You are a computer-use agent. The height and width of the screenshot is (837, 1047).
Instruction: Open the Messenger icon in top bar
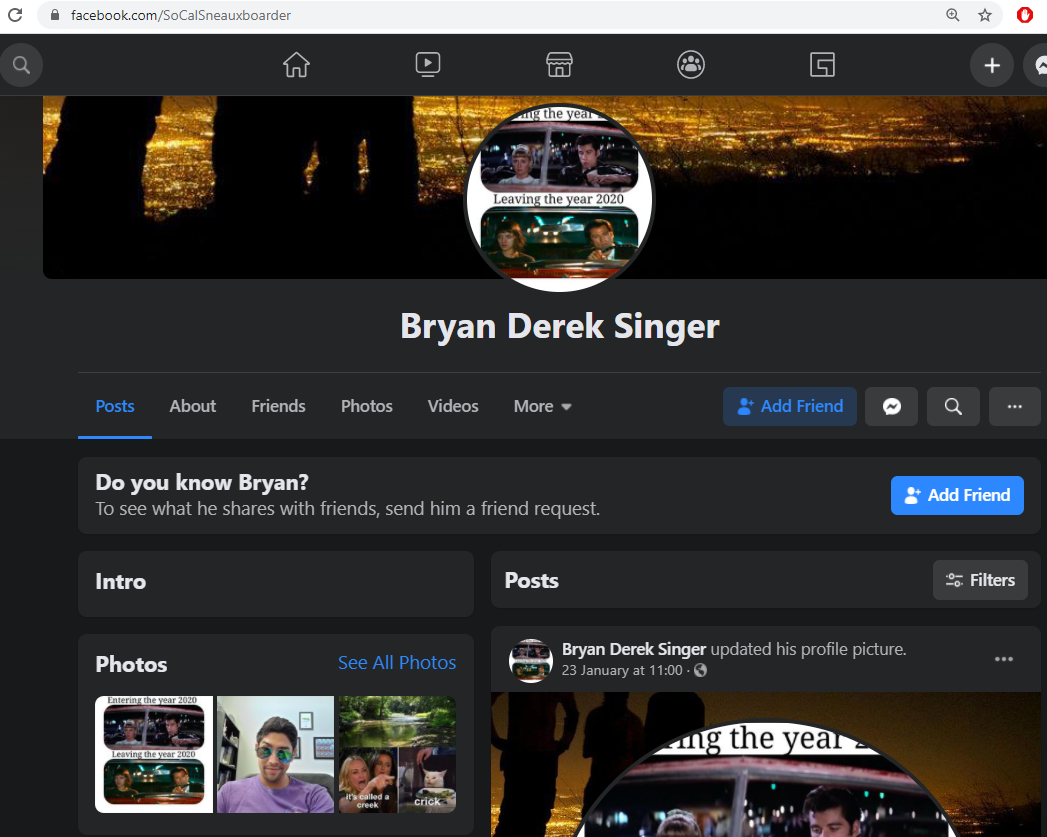1038,65
